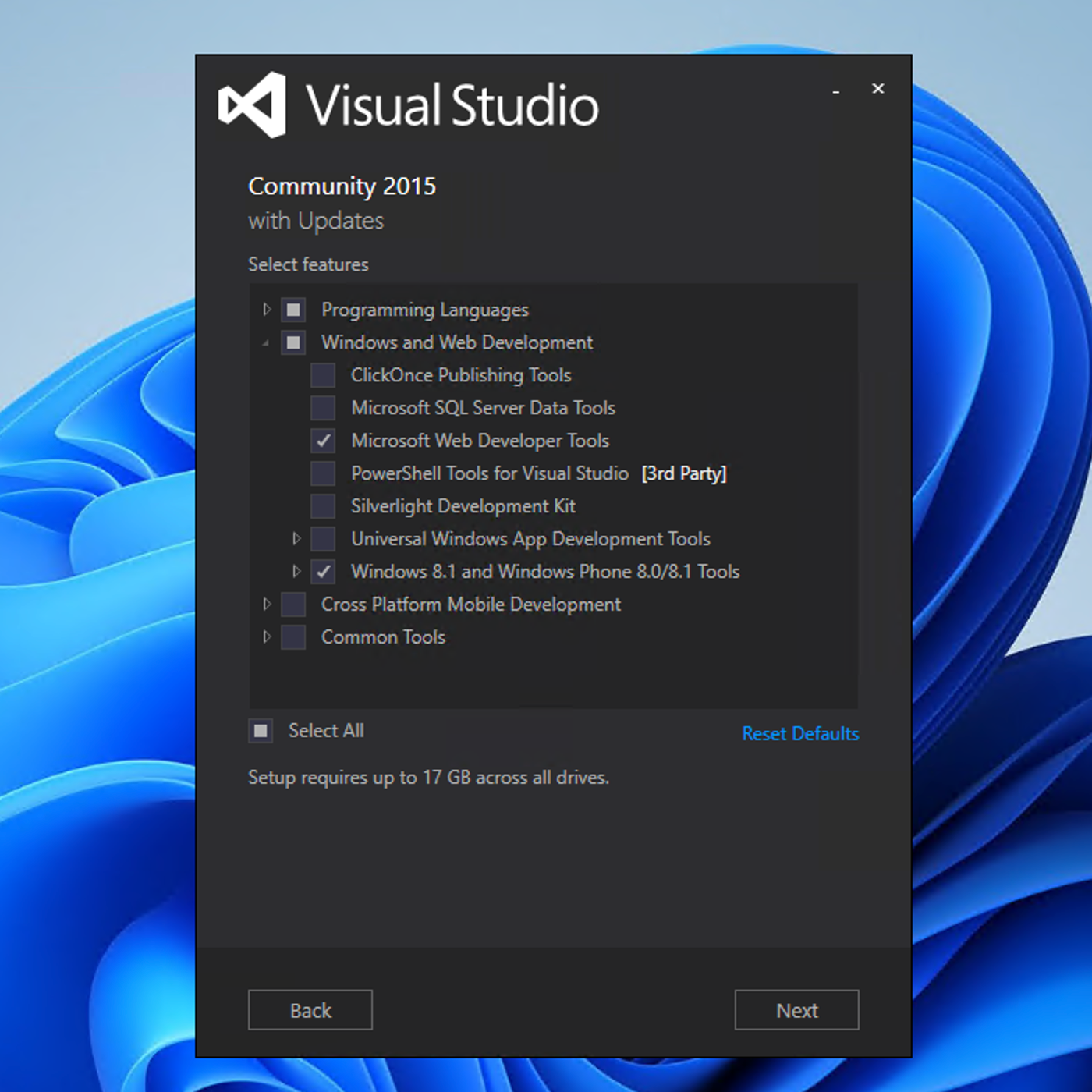Viewport: 1092px width, 1092px height.
Task: Select Silverlight Development Kit label
Action: click(x=463, y=507)
